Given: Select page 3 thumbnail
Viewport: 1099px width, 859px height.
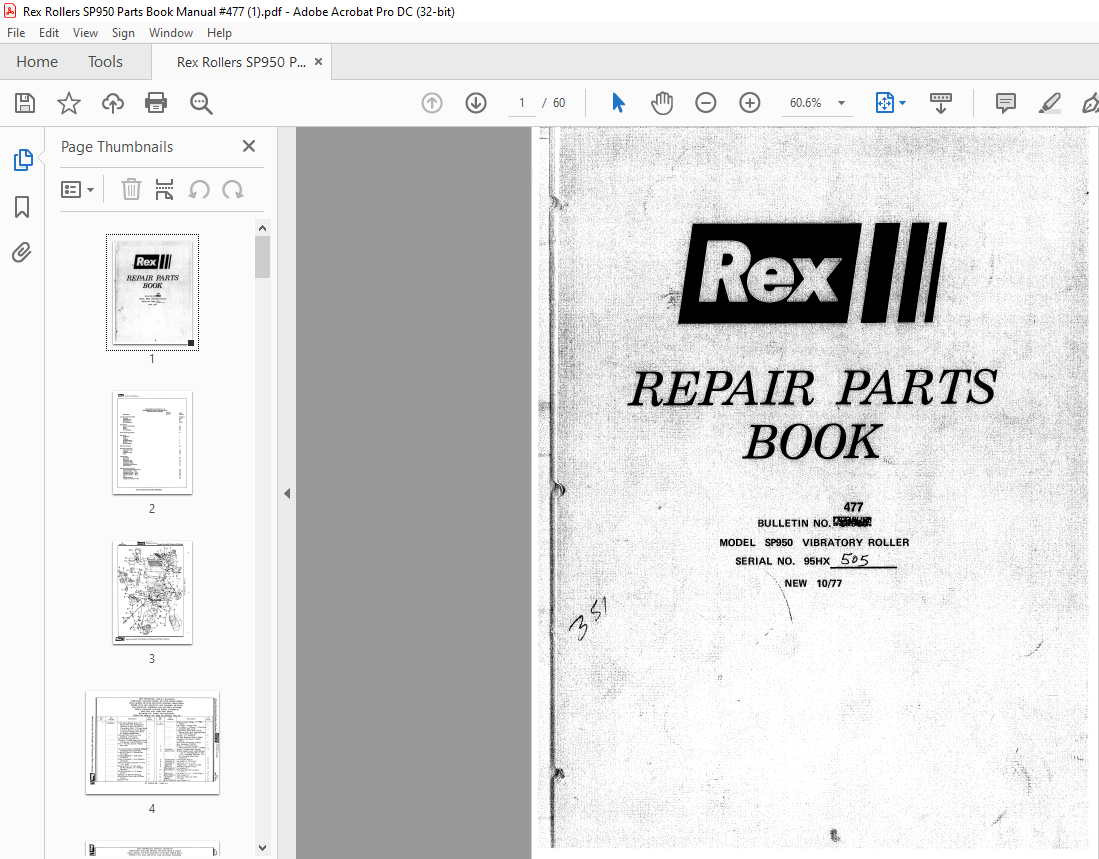Looking at the screenshot, I should click(152, 593).
